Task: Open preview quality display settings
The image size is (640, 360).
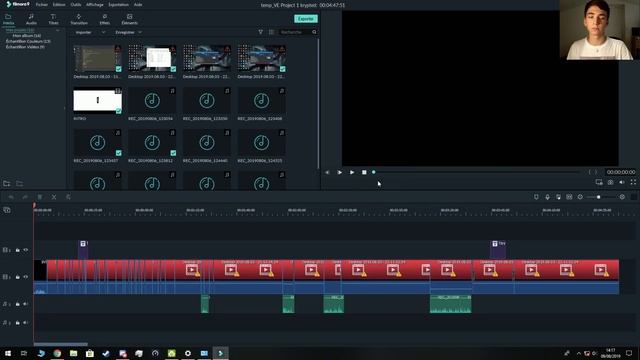Action: [599, 182]
